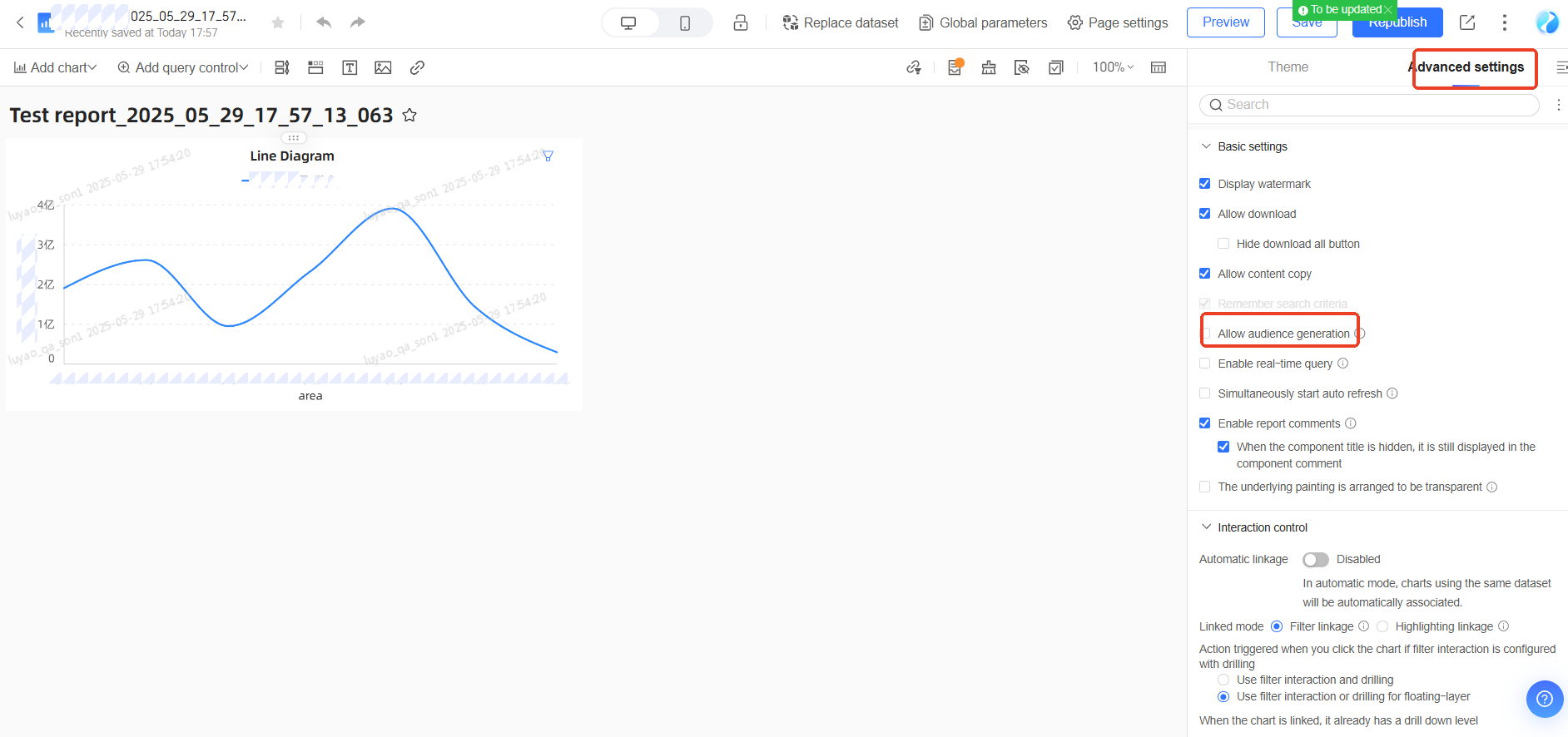
Task: Toggle Enable report comments checkbox
Action: pyautogui.click(x=1204, y=423)
